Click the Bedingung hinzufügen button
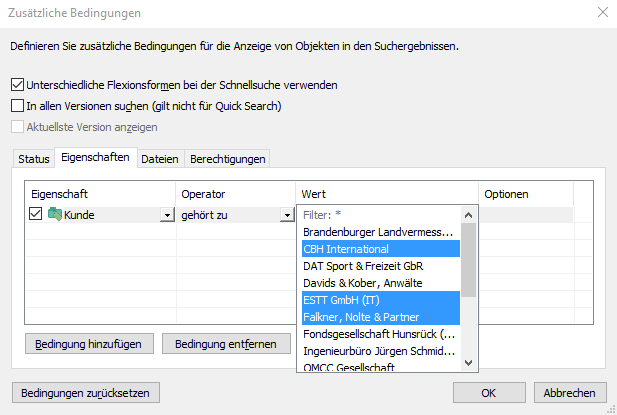Image resolution: width=617 pixels, height=415 pixels. [x=89, y=344]
